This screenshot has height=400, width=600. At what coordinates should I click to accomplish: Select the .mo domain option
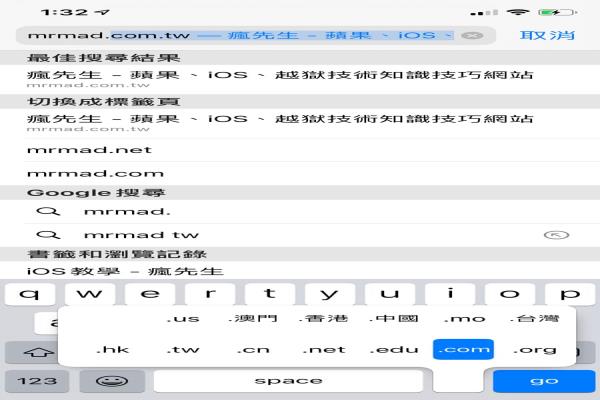(x=465, y=318)
